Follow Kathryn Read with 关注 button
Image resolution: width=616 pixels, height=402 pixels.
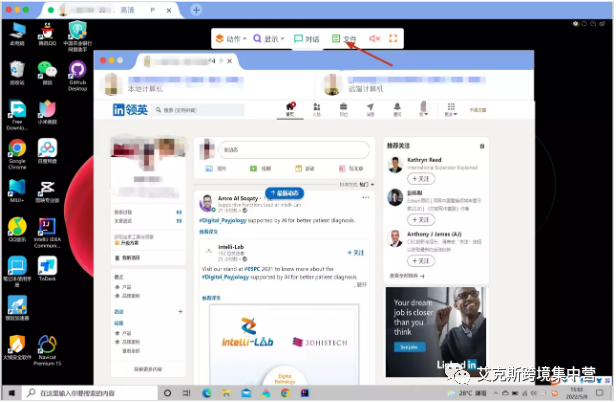[421, 179]
